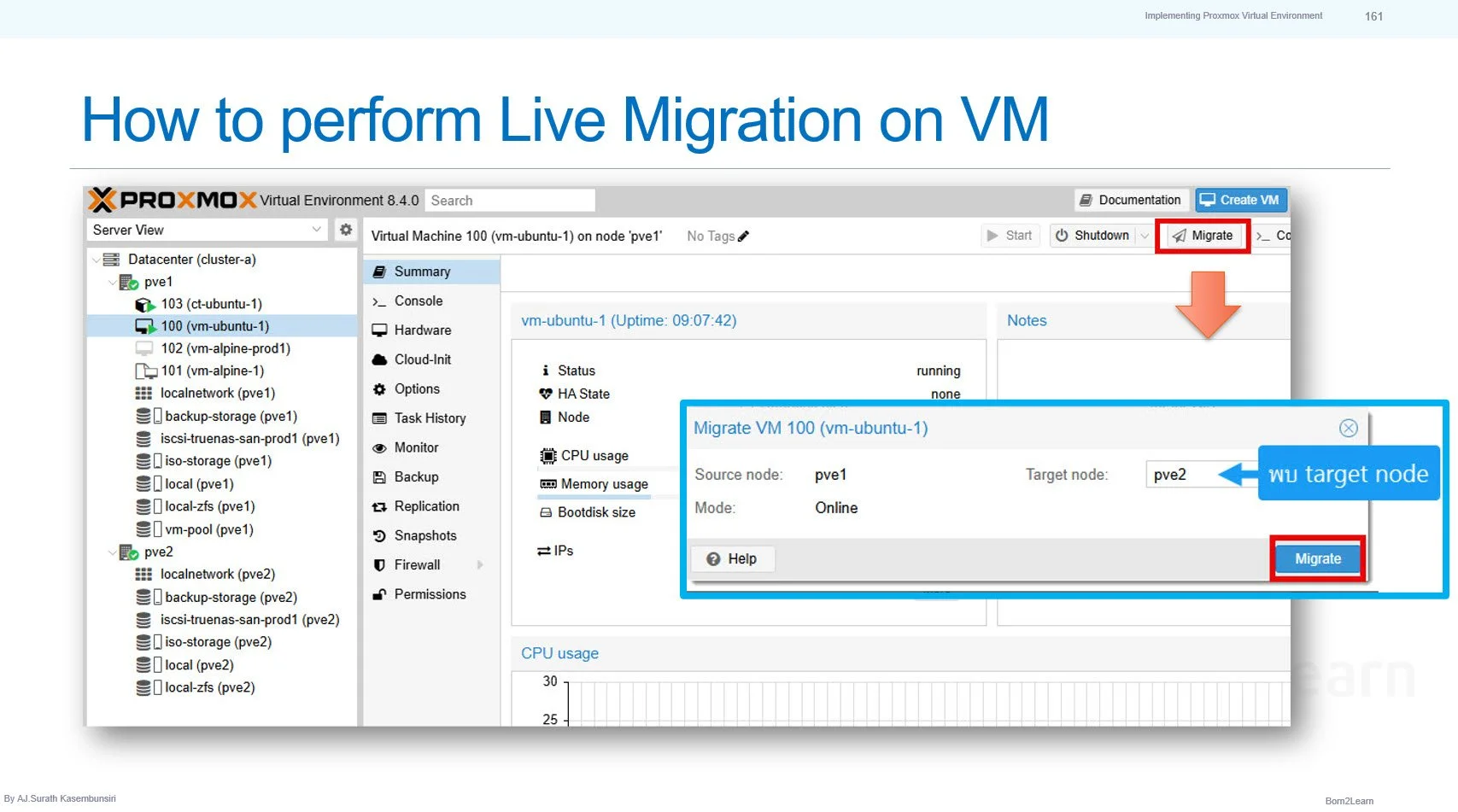Select the Datacenter (cluster-a) node
1458x812 pixels.
point(191,260)
